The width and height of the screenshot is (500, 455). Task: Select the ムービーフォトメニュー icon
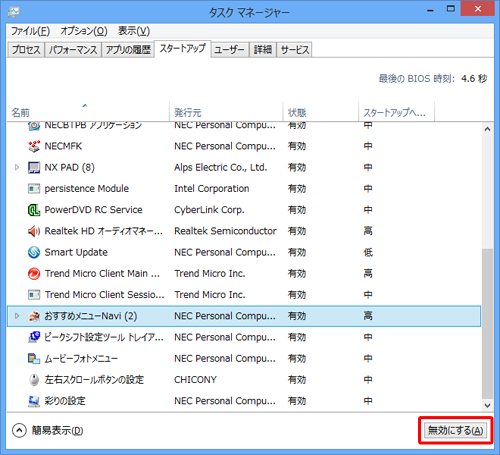pos(34,359)
